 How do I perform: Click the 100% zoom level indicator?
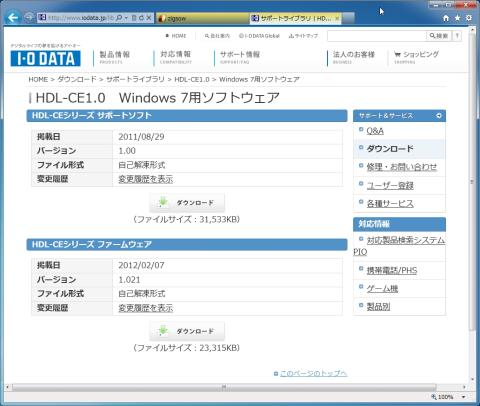[442, 397]
